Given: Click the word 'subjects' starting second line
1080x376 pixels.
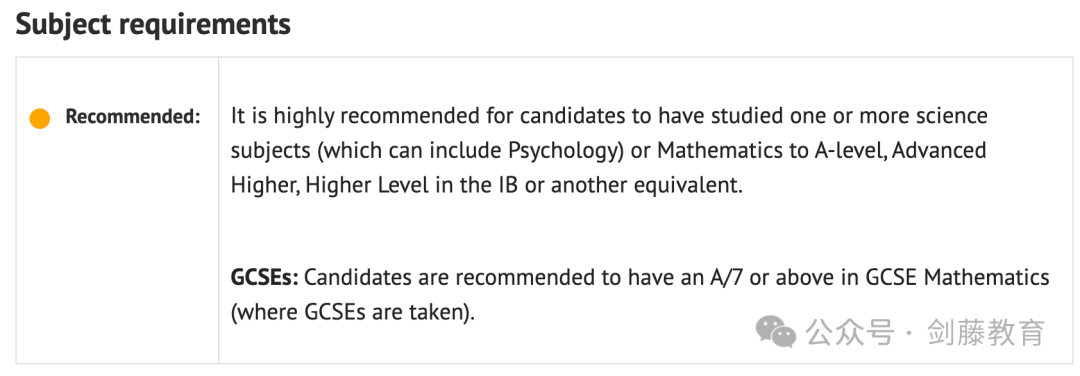Looking at the screenshot, I should [271, 151].
